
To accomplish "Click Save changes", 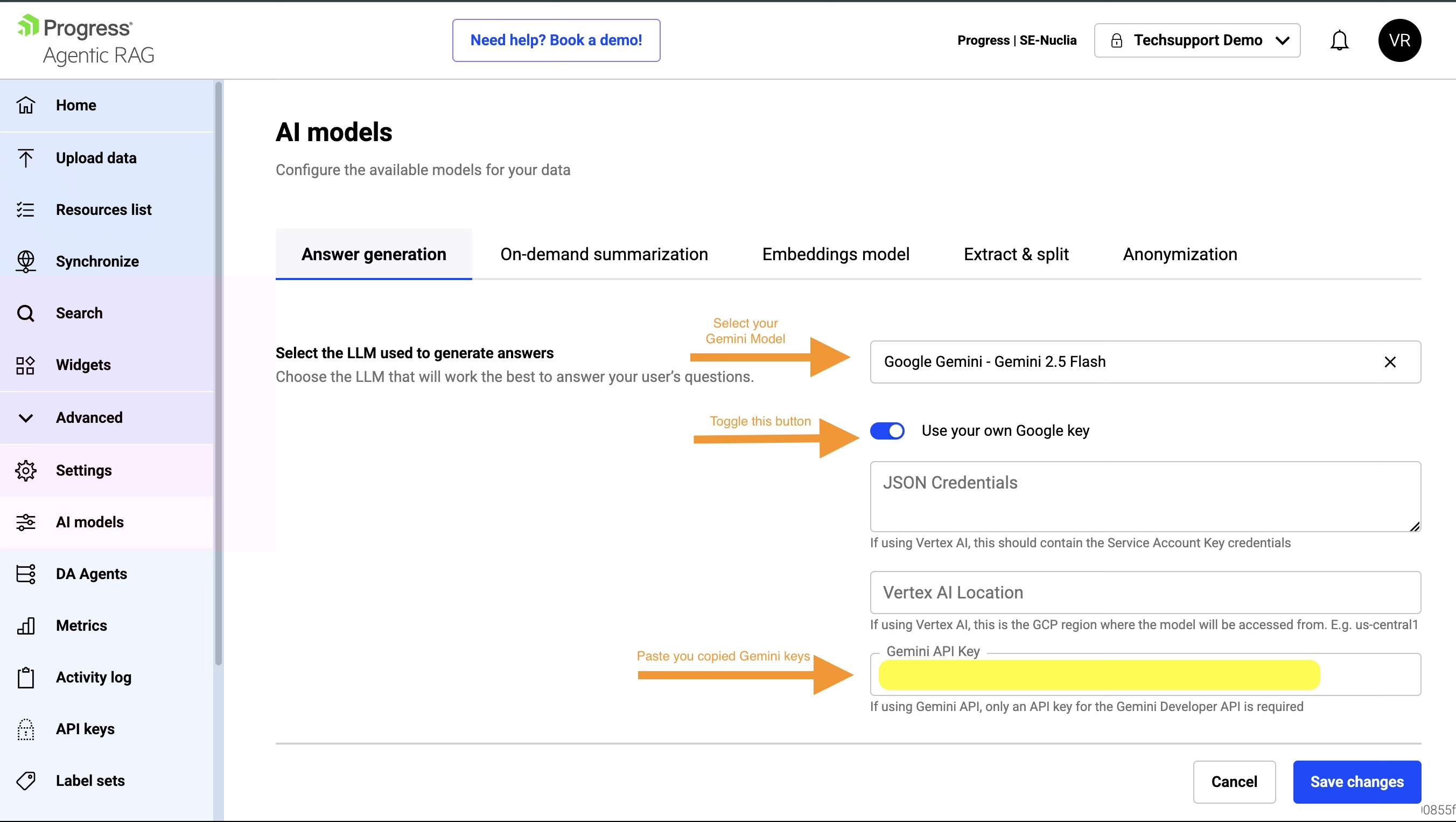I will (1357, 782).
